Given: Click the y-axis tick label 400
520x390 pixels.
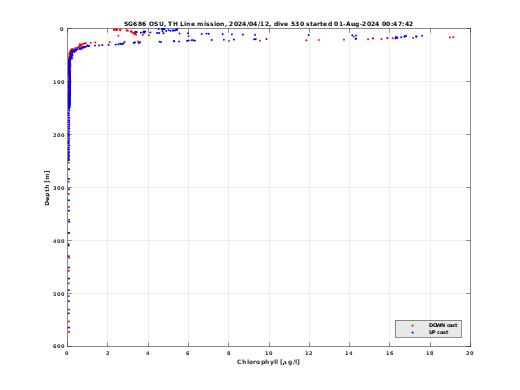Looking at the screenshot, I should click(58, 241).
